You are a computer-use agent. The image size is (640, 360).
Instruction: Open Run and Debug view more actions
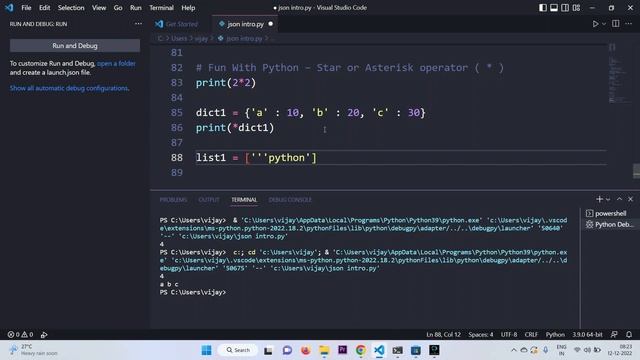pyautogui.click(x=138, y=24)
